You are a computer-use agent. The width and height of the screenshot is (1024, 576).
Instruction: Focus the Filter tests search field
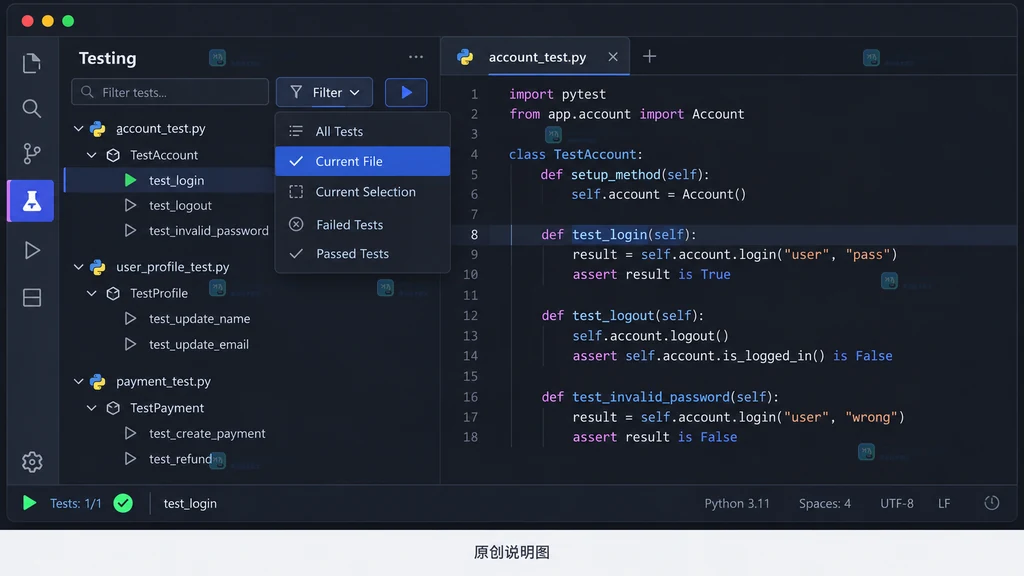click(170, 92)
